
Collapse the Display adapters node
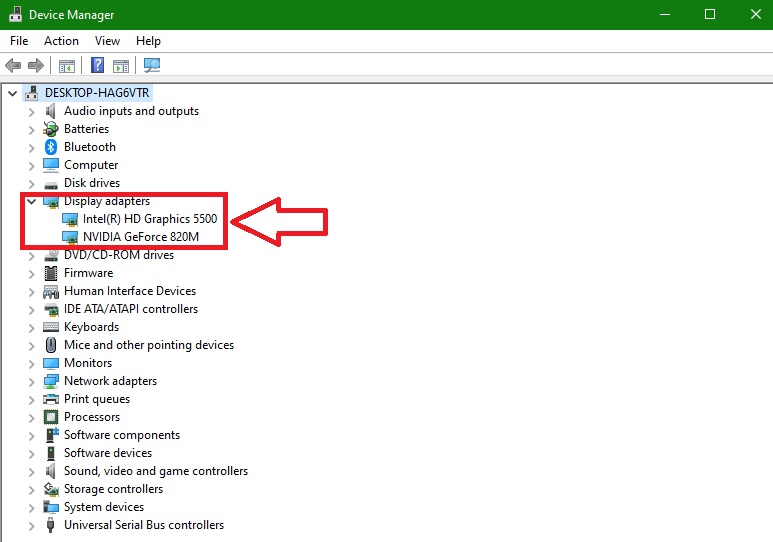point(32,201)
